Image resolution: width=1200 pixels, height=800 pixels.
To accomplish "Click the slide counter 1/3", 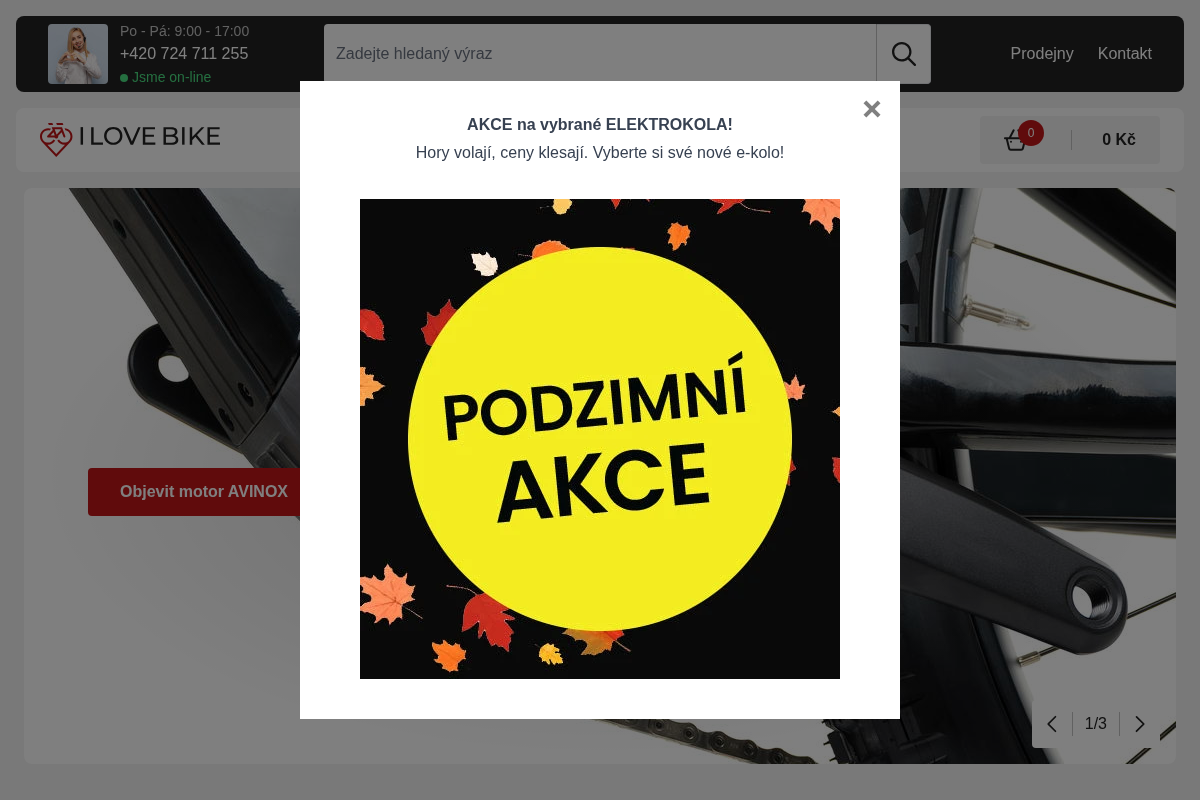I will [1096, 724].
